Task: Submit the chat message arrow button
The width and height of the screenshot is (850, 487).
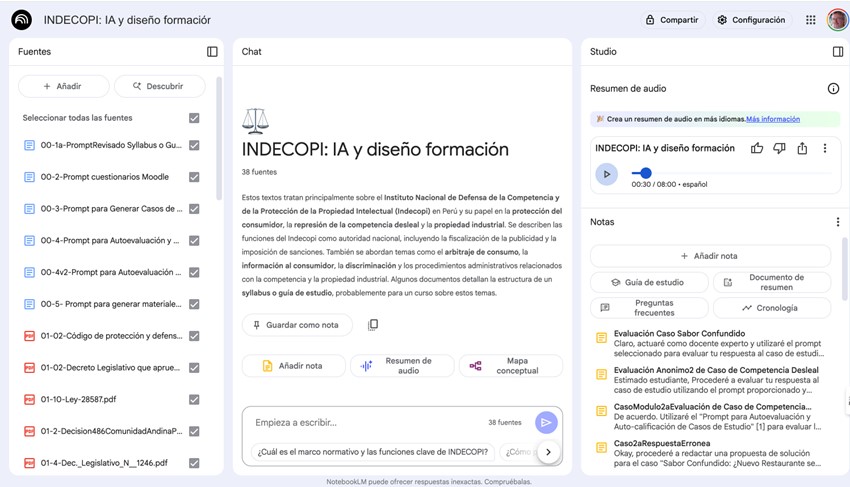Action: [x=546, y=422]
